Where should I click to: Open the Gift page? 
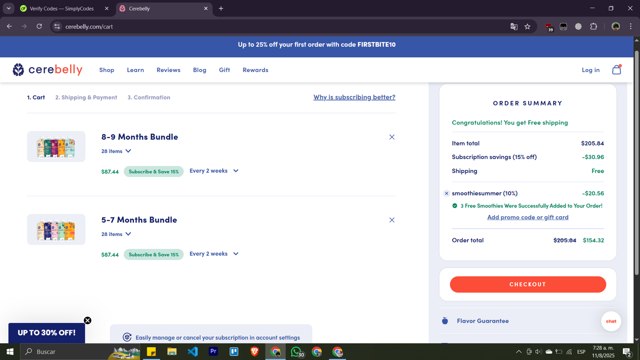(x=224, y=70)
